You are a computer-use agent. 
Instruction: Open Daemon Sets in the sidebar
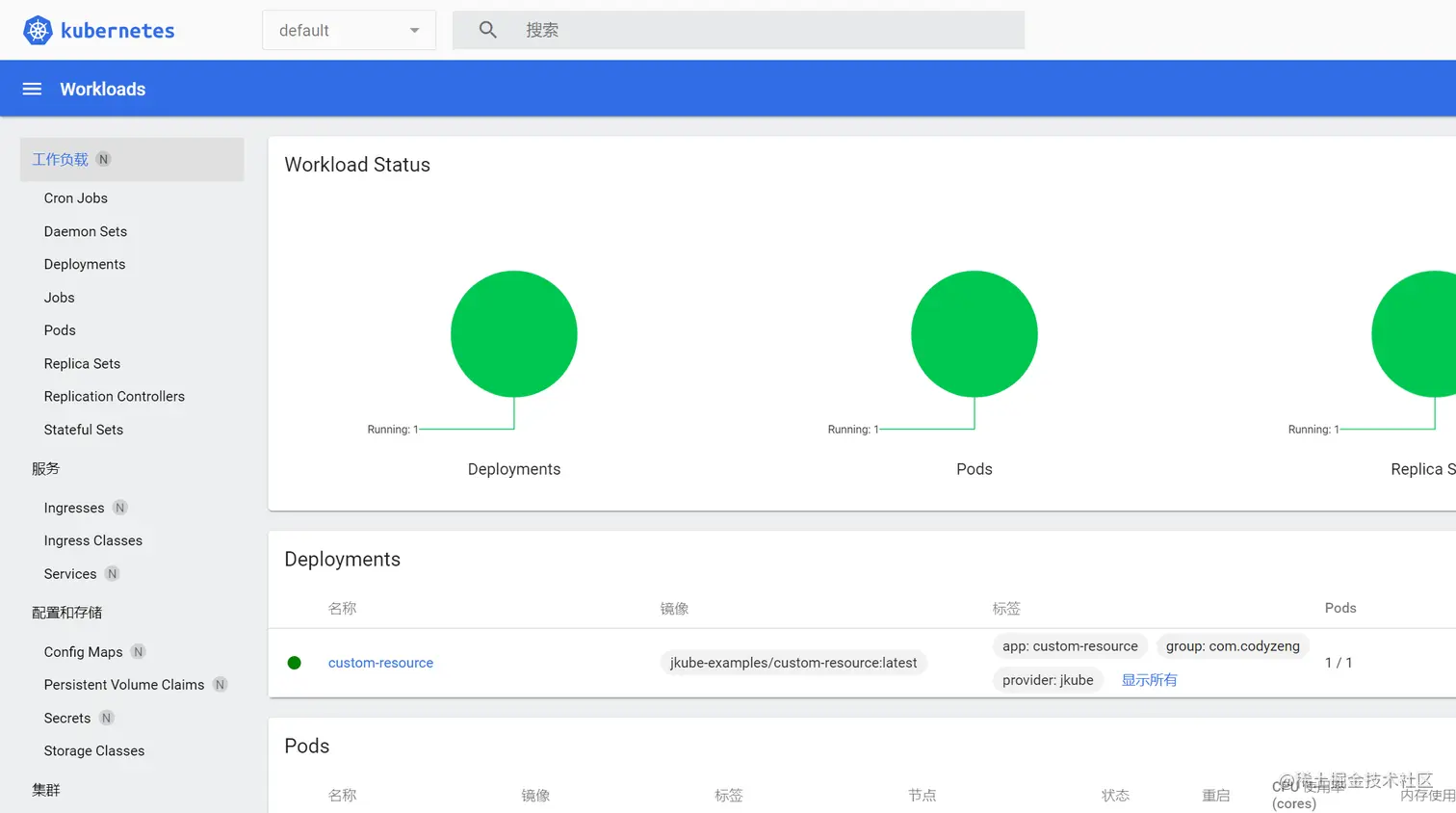point(86,231)
